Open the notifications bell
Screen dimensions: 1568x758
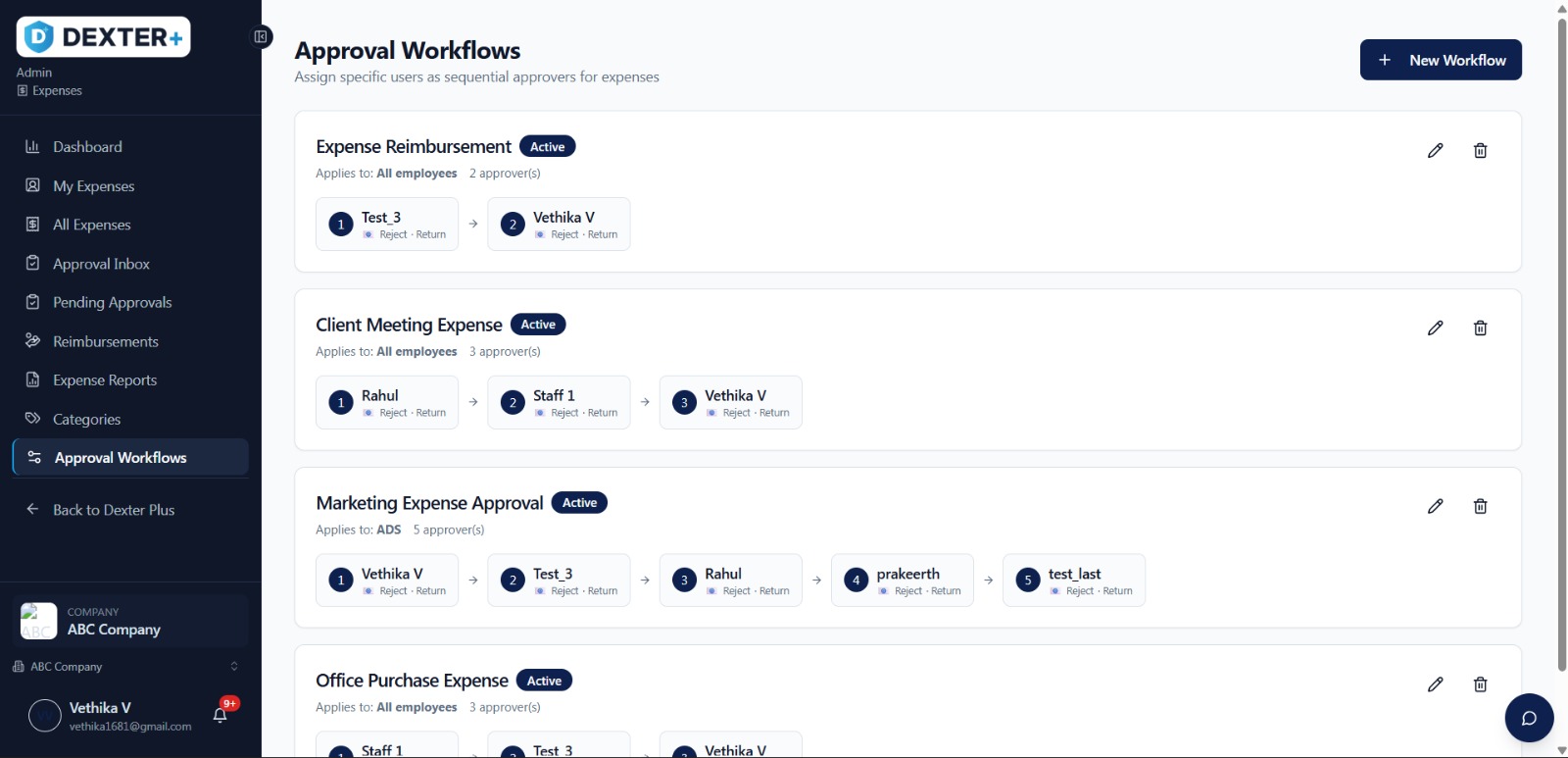(x=220, y=715)
